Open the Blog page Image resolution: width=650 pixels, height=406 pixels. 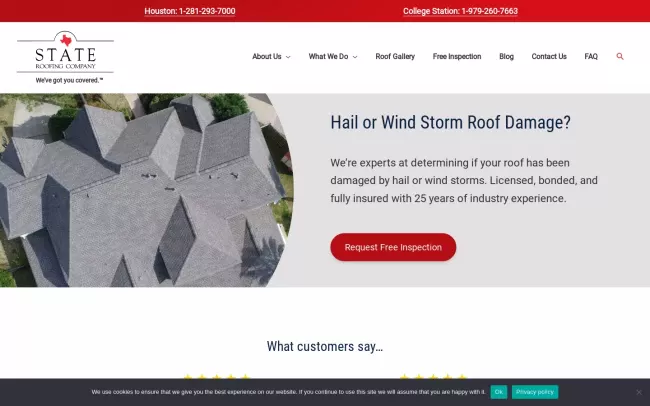tap(506, 57)
